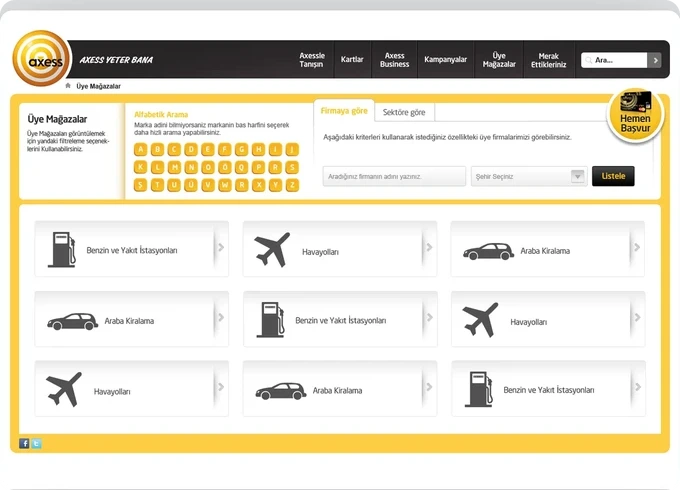This screenshot has height=490, width=680.
Task: Click the Üye Mağazalar breadcrumb link
Action: [x=98, y=86]
